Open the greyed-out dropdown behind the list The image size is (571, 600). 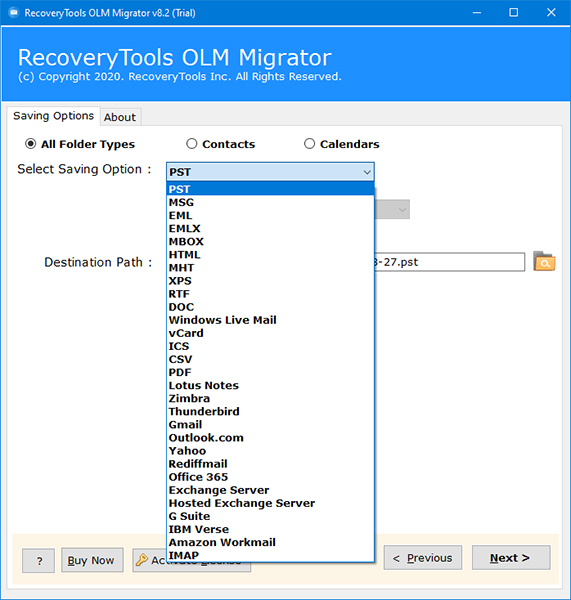click(x=392, y=209)
